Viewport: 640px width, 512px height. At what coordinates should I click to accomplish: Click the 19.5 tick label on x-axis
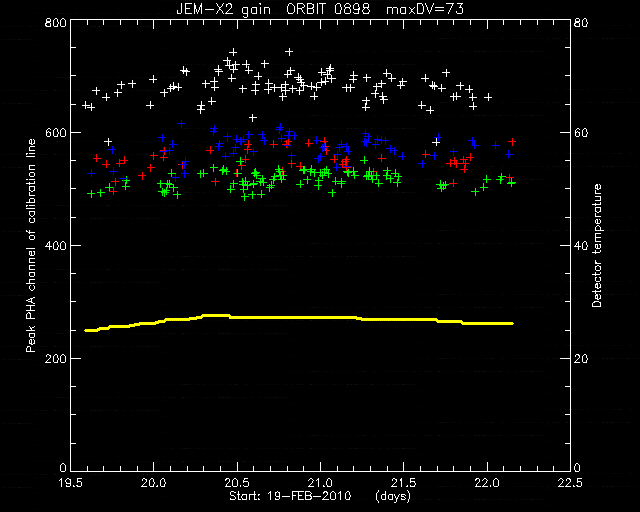[x=71, y=483]
